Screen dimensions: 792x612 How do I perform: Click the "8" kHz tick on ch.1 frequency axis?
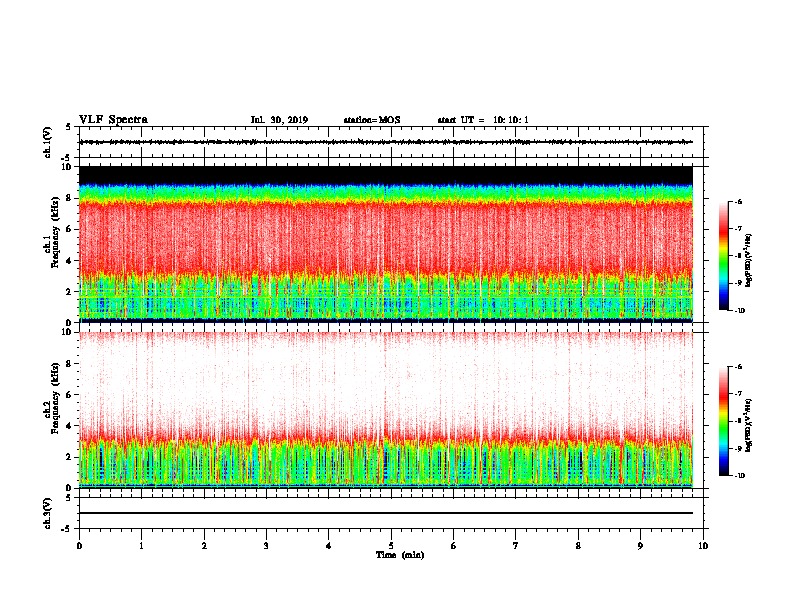(71, 198)
